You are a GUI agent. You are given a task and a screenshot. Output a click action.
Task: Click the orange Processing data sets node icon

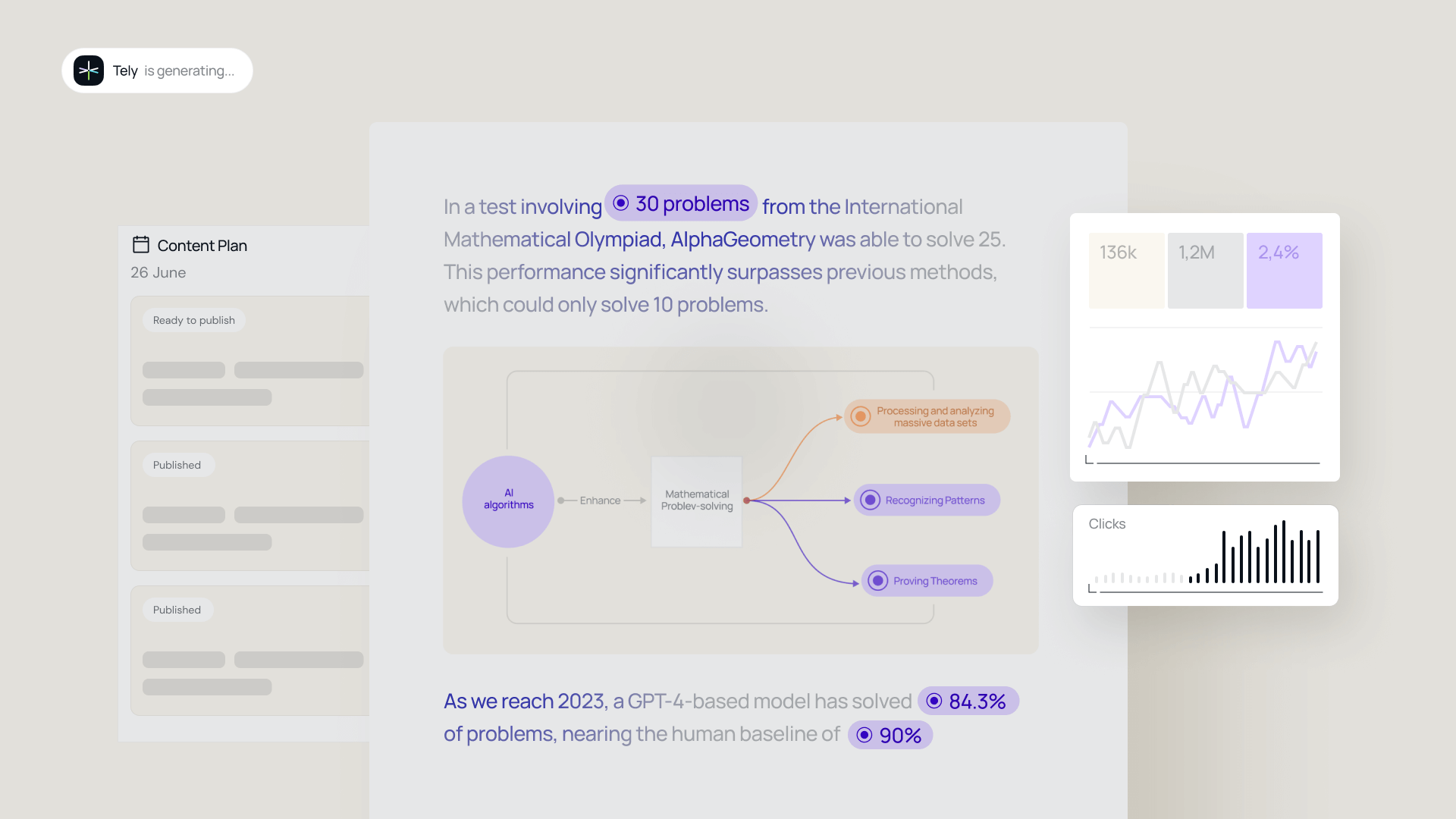point(860,416)
